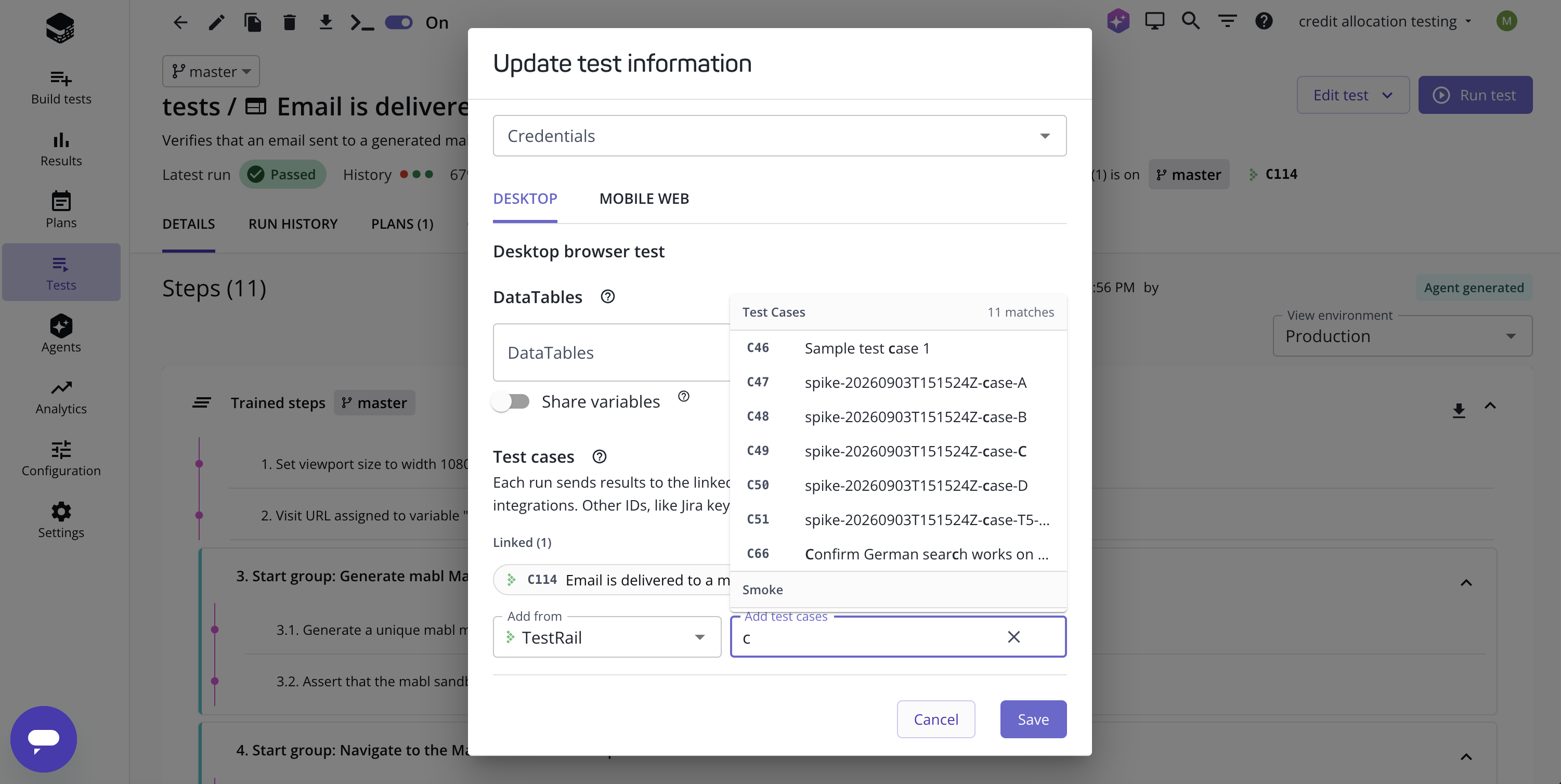Click the command line terminal icon
The width and height of the screenshot is (1561, 784).
(x=362, y=22)
